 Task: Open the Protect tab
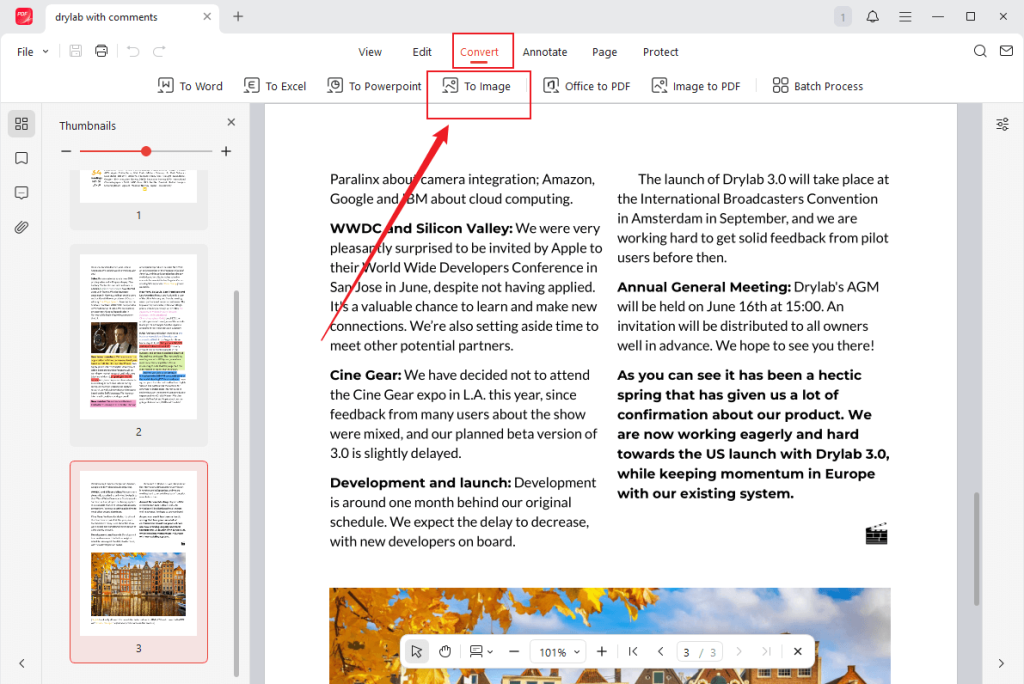(661, 51)
